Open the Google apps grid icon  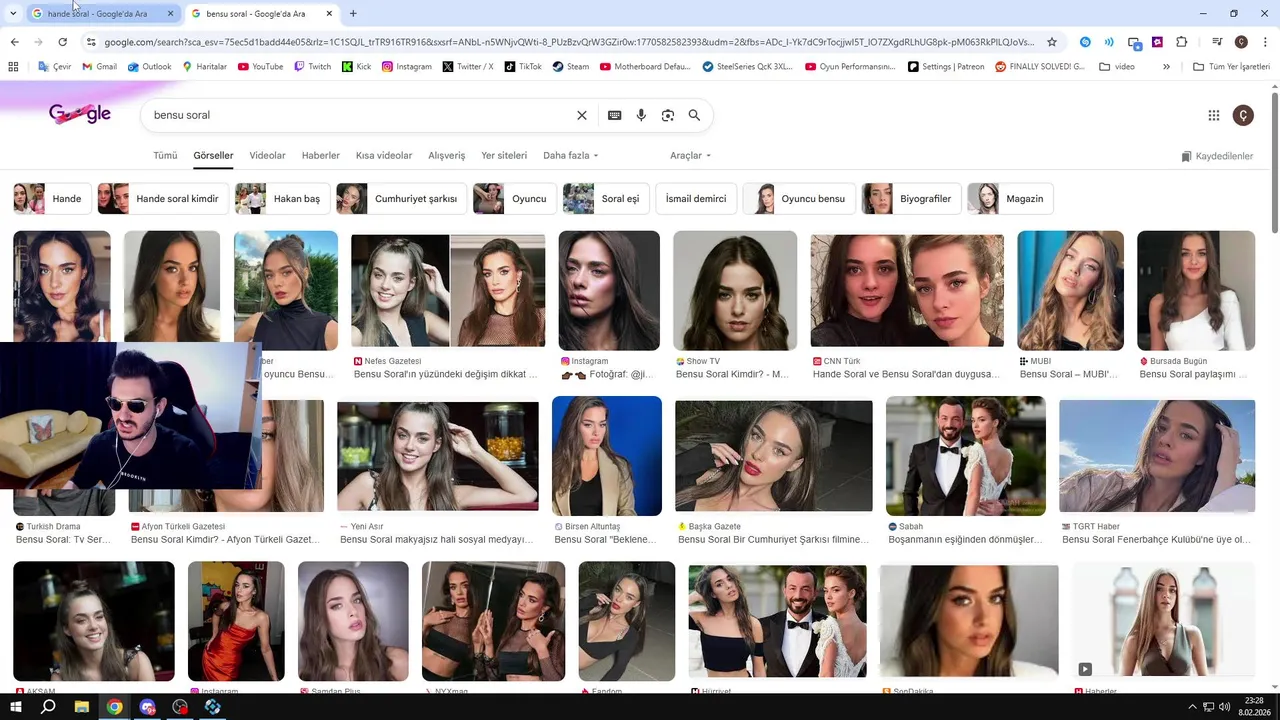1214,115
